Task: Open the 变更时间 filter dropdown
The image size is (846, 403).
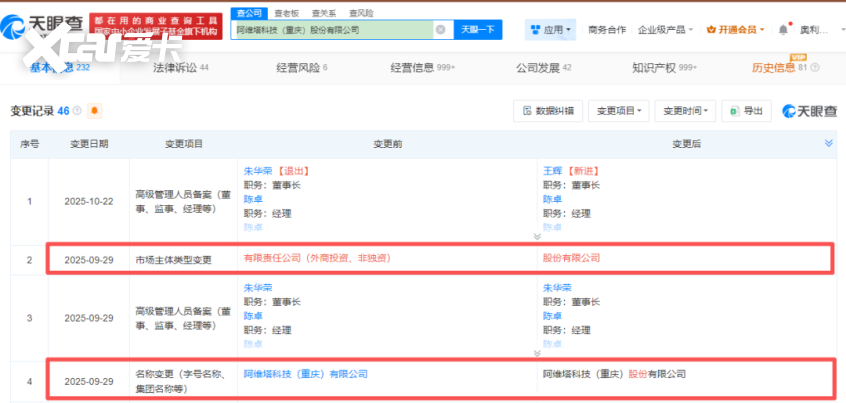Action: click(x=685, y=111)
